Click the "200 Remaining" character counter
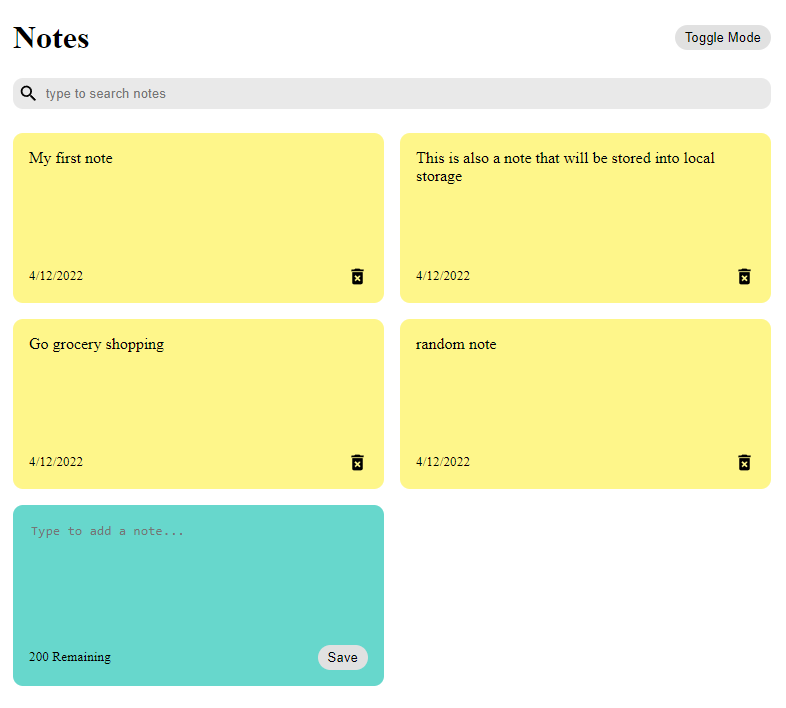The width and height of the screenshot is (786, 708). 70,657
